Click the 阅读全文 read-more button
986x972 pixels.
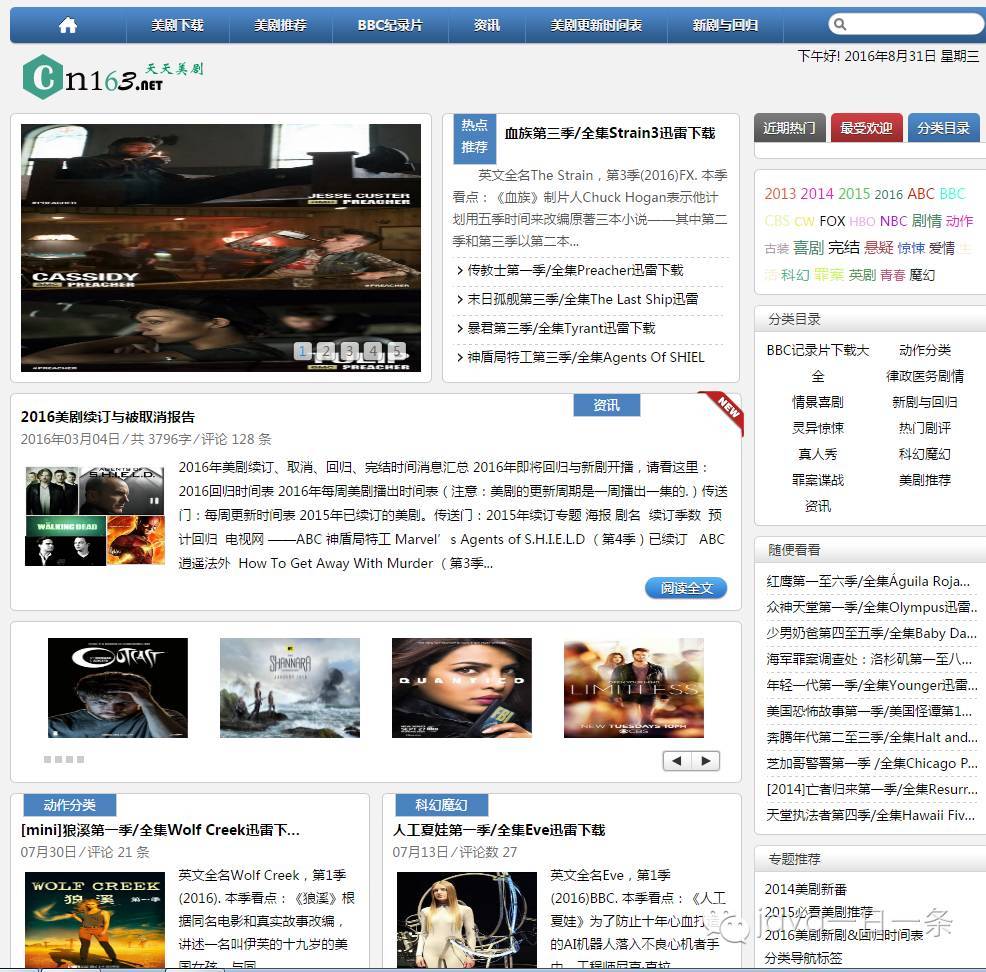click(x=686, y=589)
